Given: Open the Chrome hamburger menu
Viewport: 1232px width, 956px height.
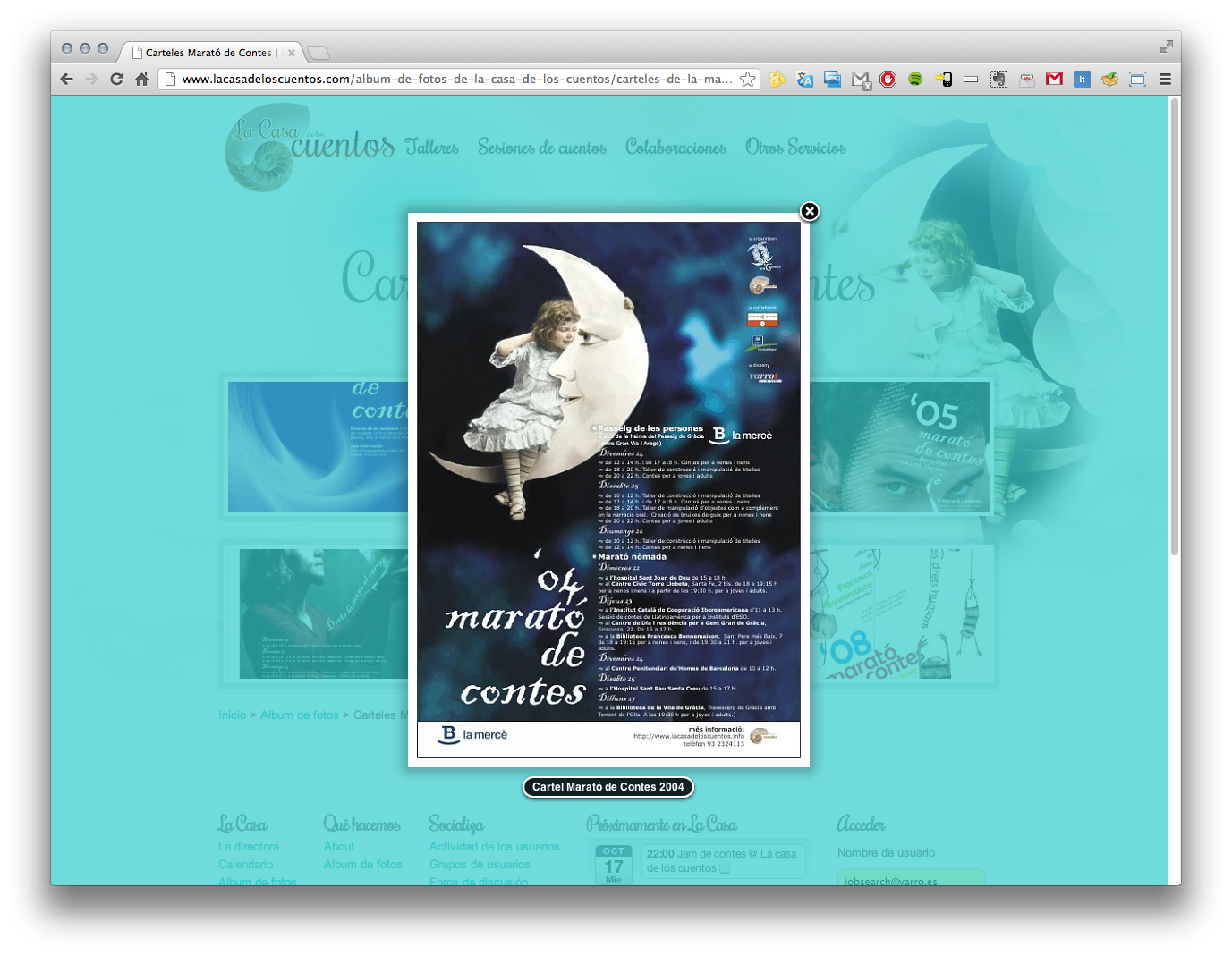Looking at the screenshot, I should [x=1165, y=79].
